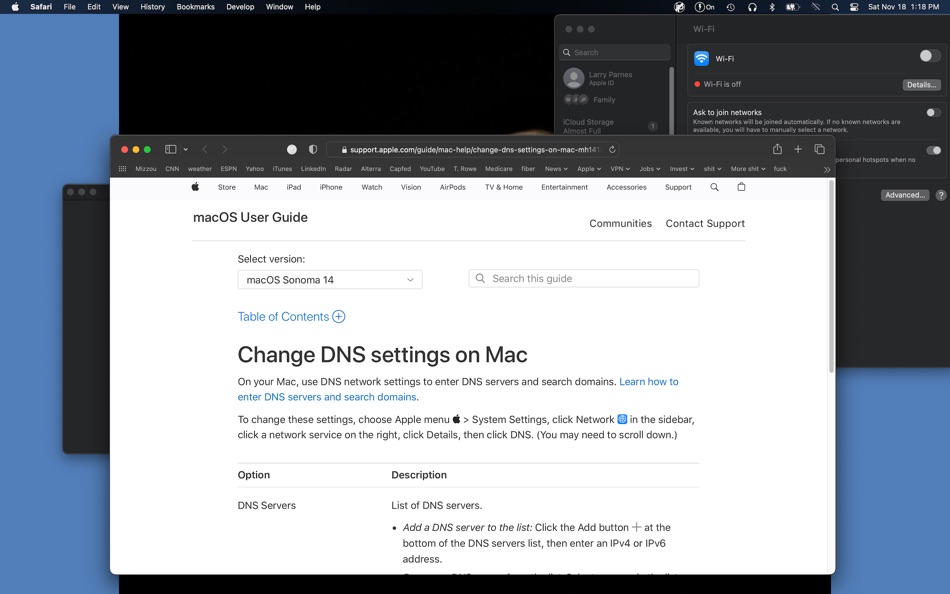
Task: Open the YouTube bookmark
Action: coord(432,169)
